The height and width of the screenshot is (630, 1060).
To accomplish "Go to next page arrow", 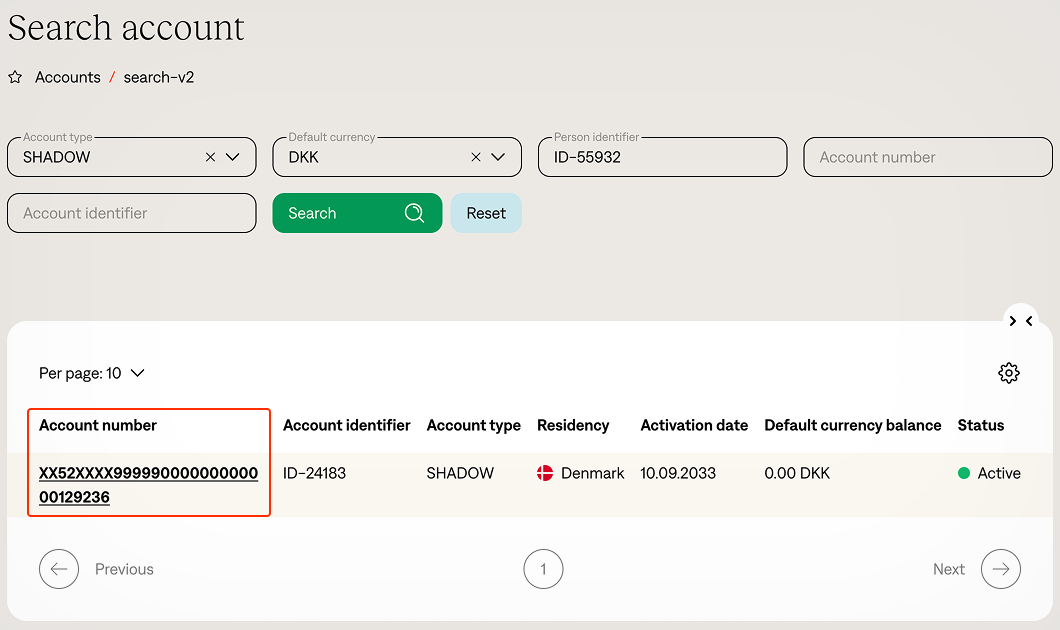I will pyautogui.click(x=1000, y=569).
